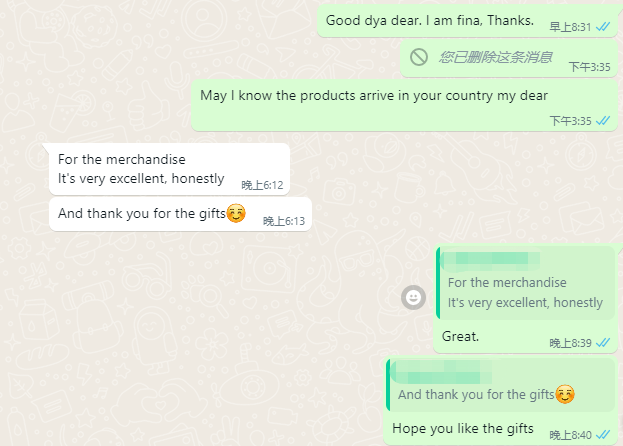Click the double-check ticks on the May I know message
Image resolution: width=623 pixels, height=446 pixels.
pos(602,121)
